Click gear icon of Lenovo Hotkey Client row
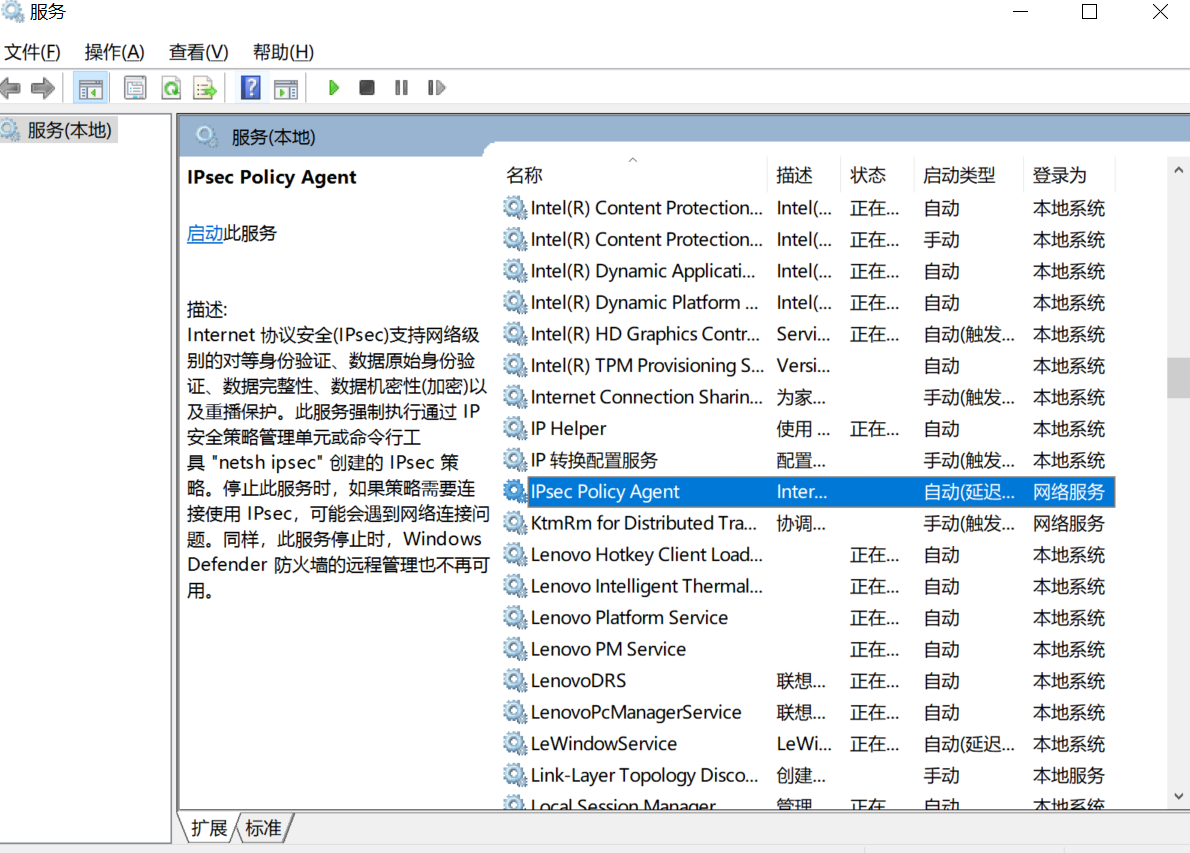 (515, 554)
